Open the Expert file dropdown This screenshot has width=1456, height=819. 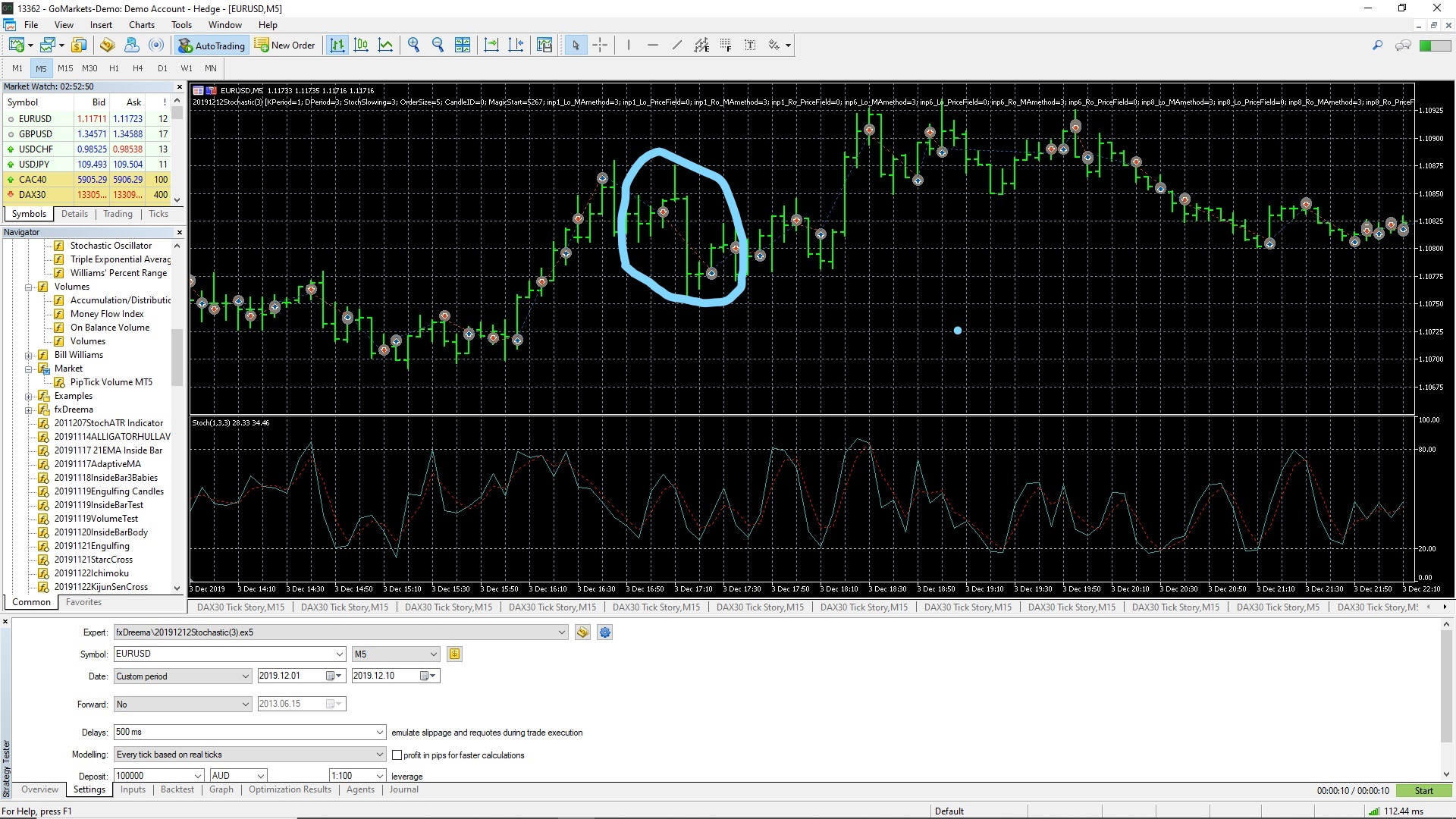tap(561, 632)
